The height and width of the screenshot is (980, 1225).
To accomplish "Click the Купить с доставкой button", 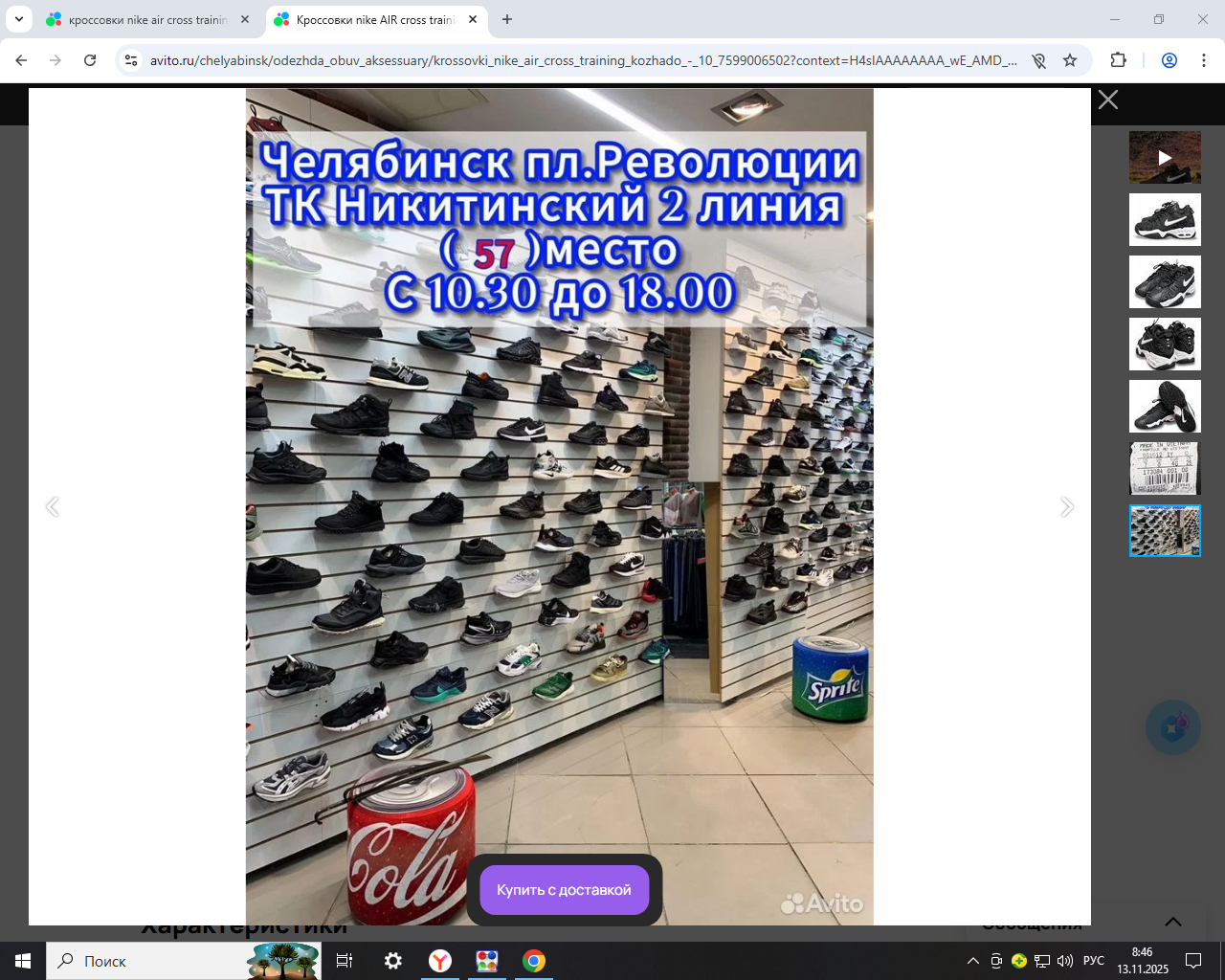I will 564,890.
